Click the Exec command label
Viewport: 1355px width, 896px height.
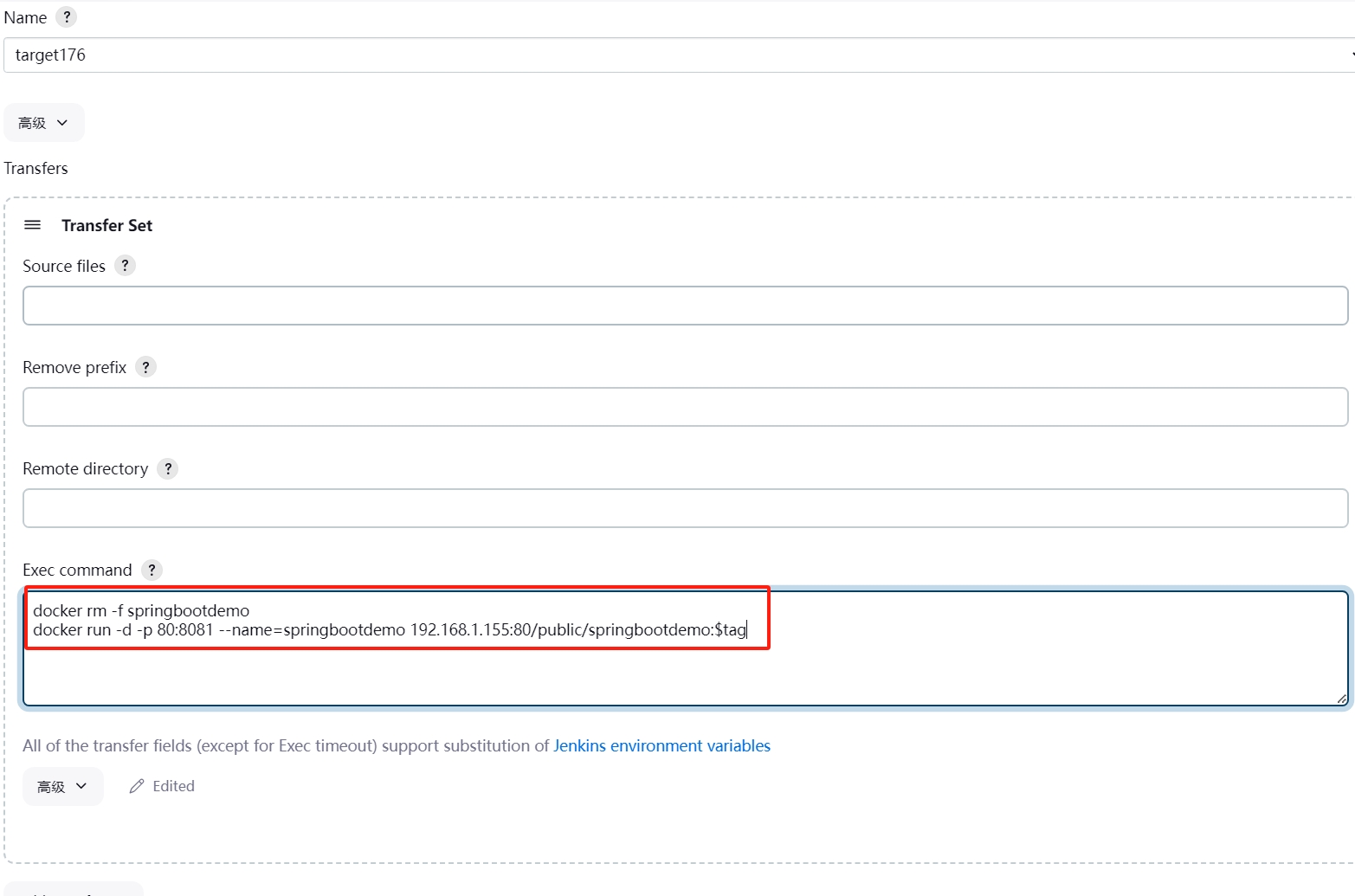pyautogui.click(x=77, y=570)
